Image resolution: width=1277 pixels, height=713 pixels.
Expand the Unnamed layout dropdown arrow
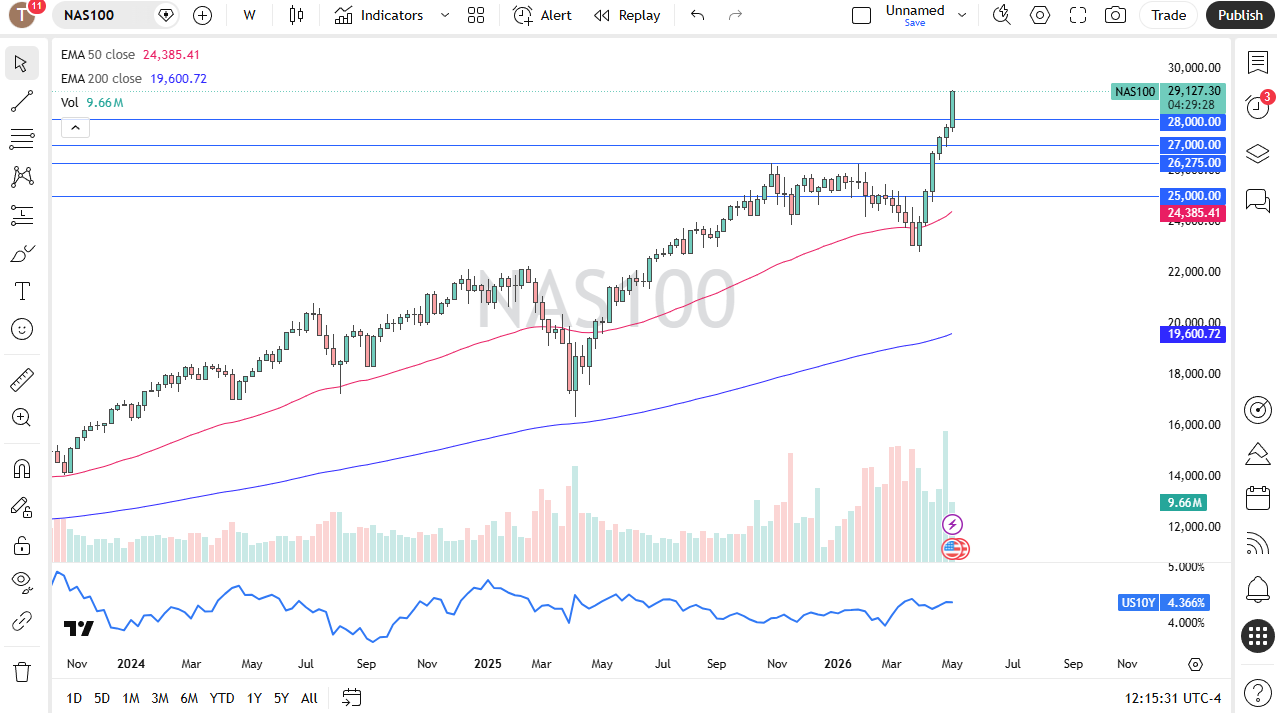tap(962, 15)
